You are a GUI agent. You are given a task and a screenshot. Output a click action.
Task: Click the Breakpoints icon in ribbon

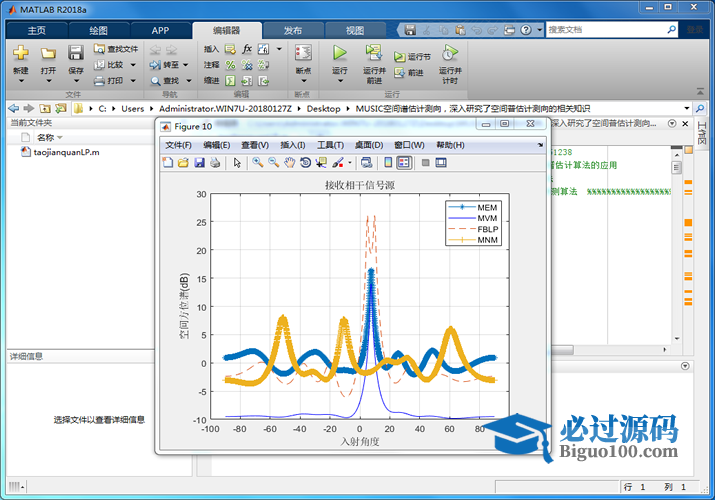(303, 53)
